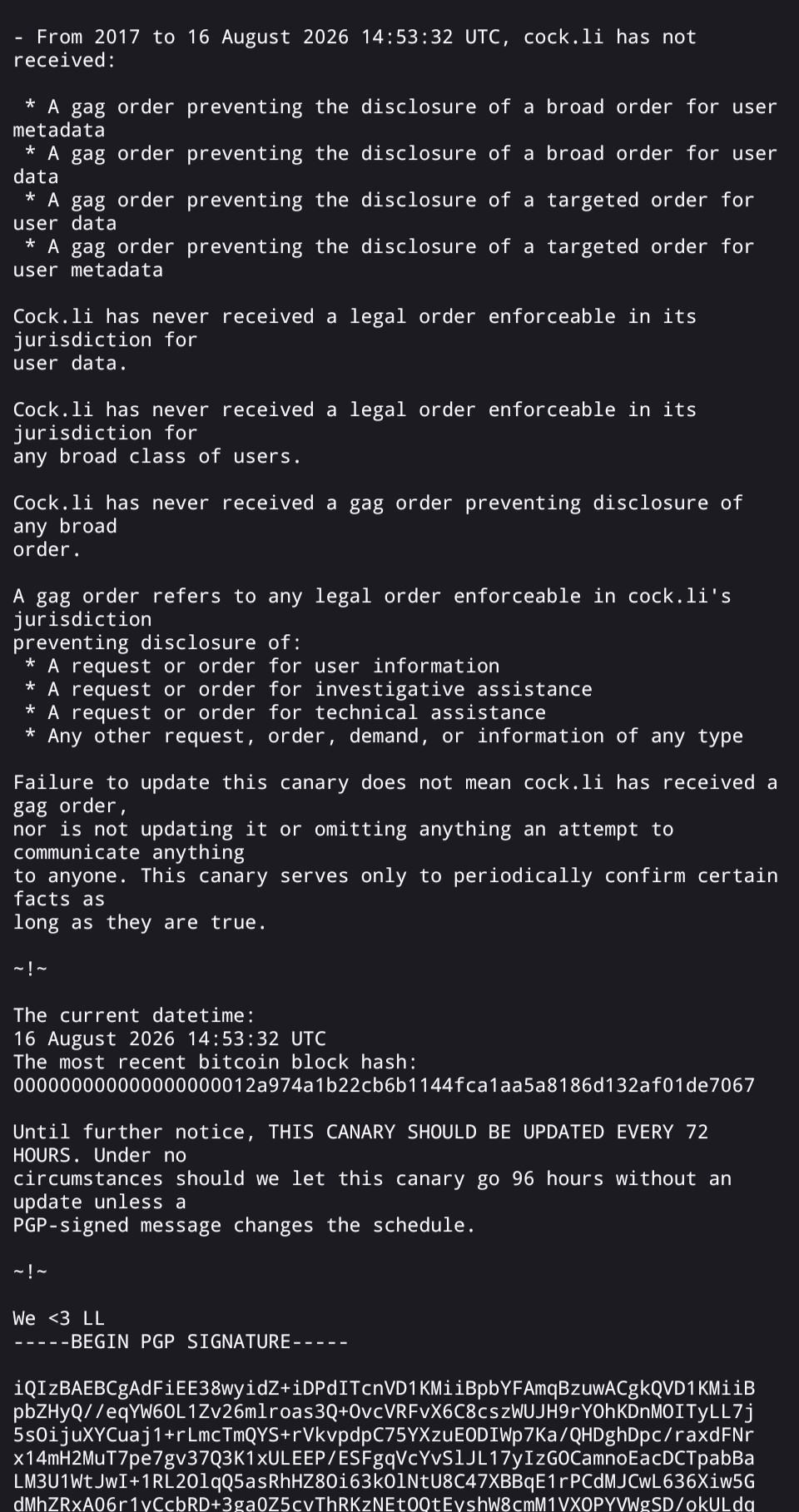Click the "We <3 LL" line
Viewport: 799px width, 1512px height.
(x=58, y=1318)
